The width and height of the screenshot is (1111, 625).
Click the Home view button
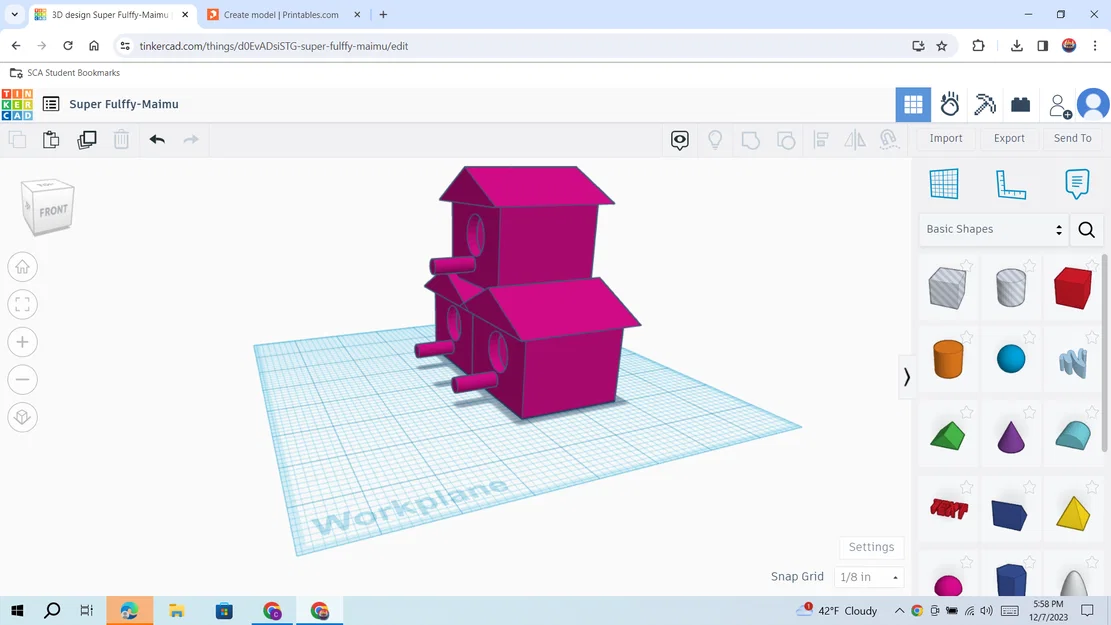[22, 267]
